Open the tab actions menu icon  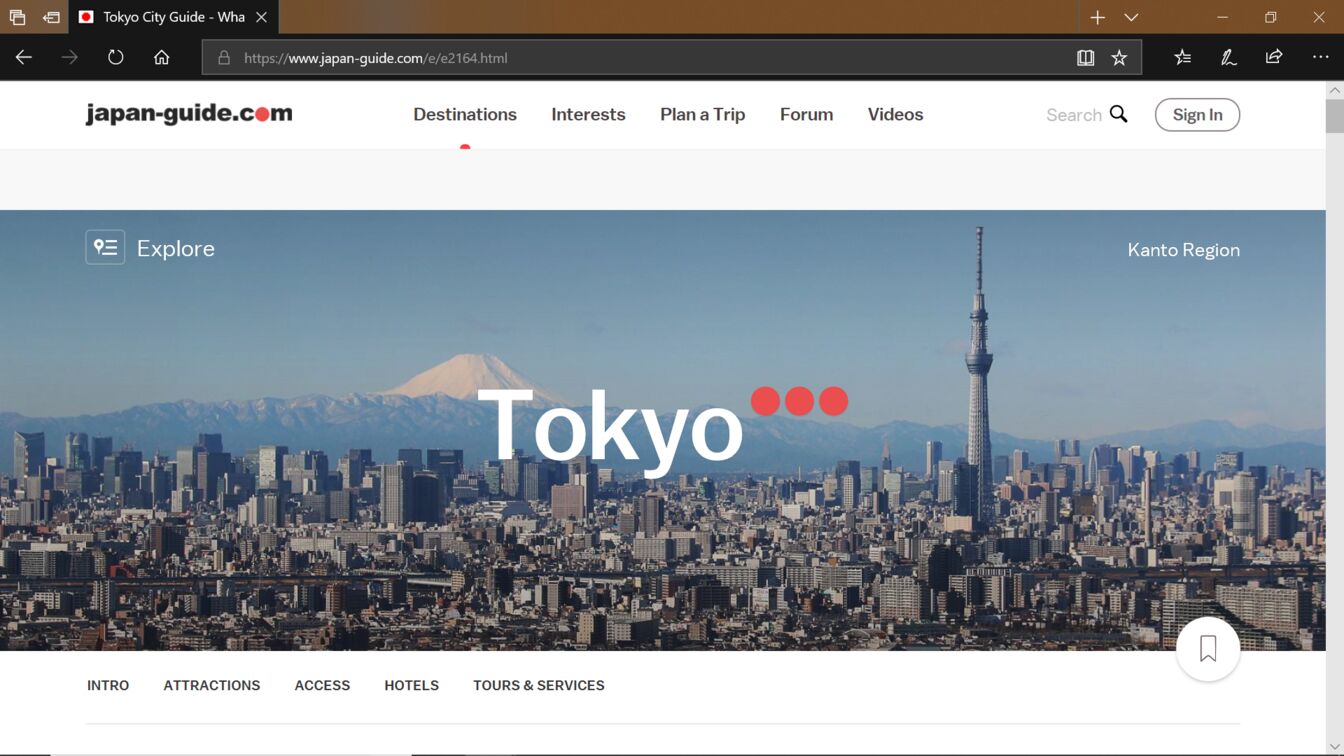point(17,17)
